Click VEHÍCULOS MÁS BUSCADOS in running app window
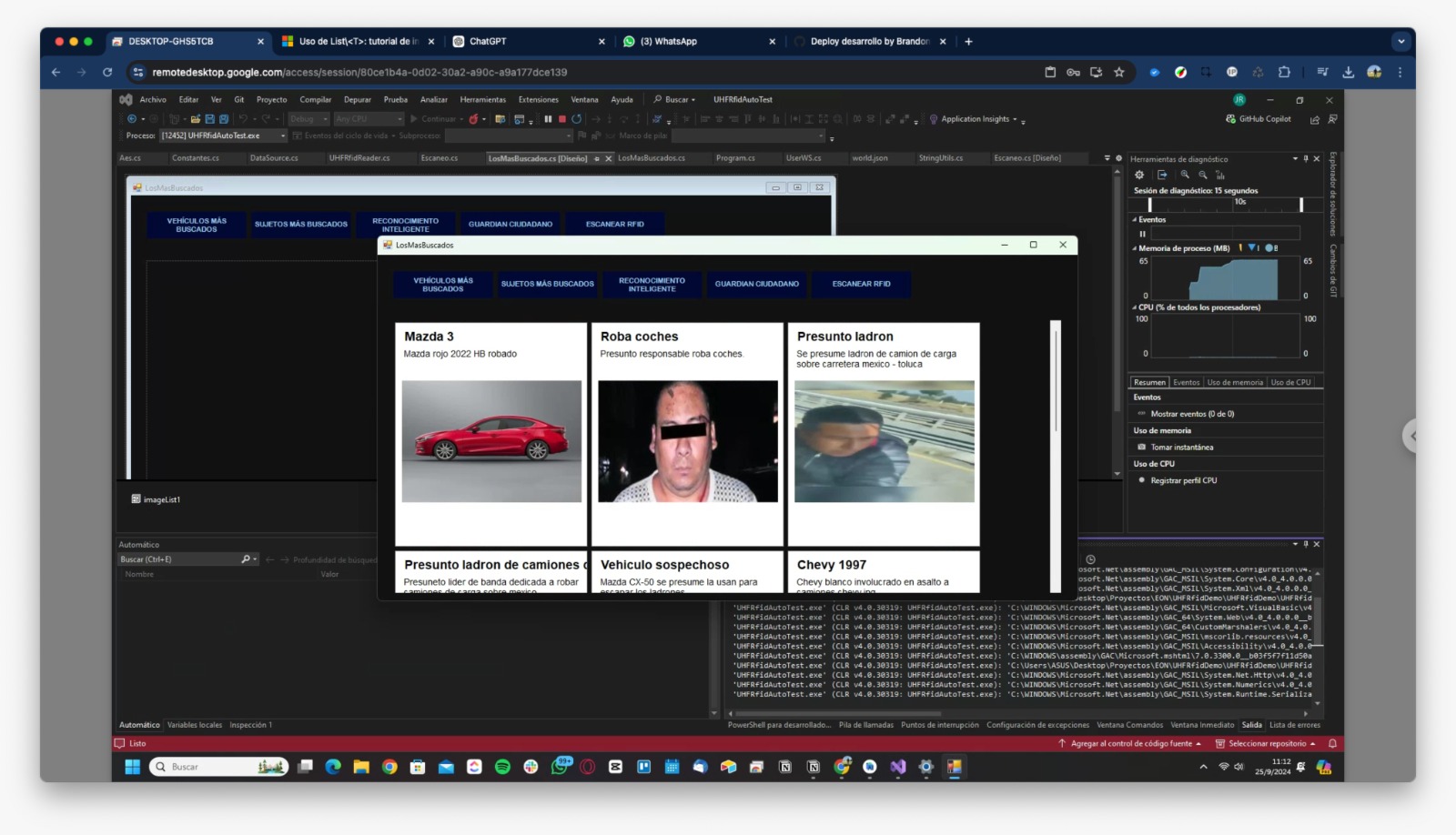This screenshot has width=1456, height=835. pyautogui.click(x=443, y=285)
